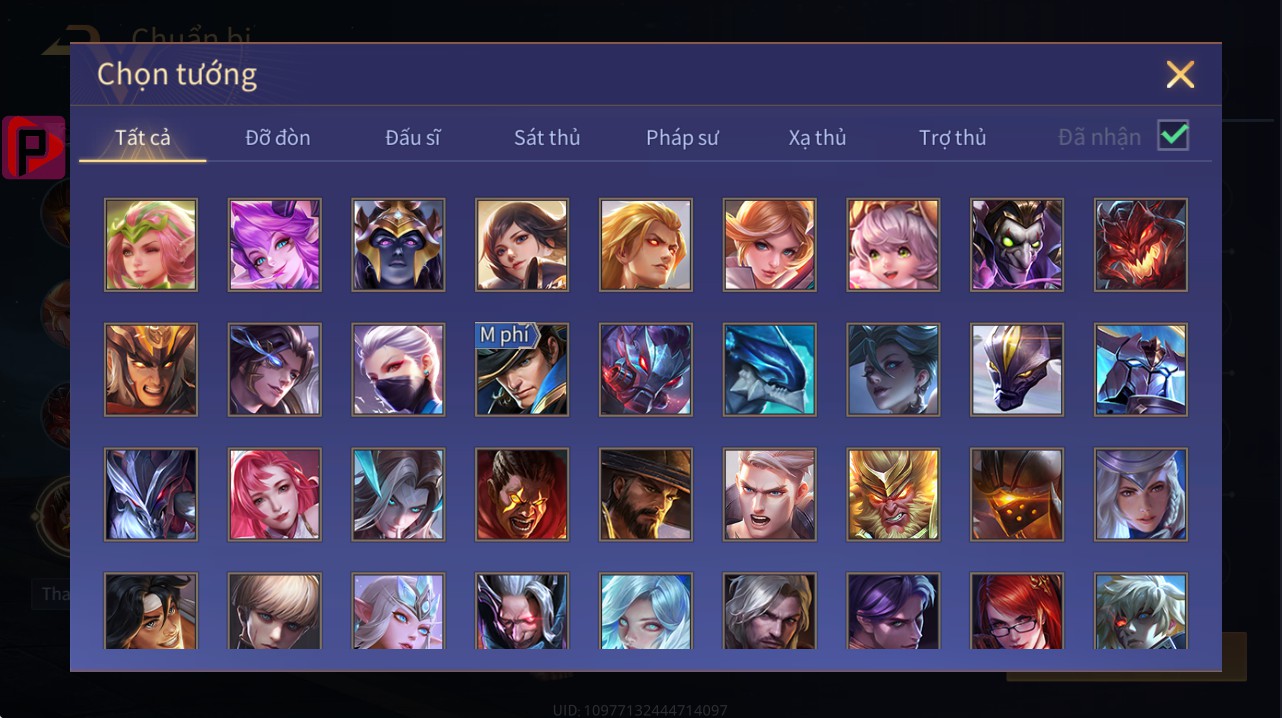The height and width of the screenshot is (718, 1282).
Task: Pick the cowboy hat bearded hero
Action: pyautogui.click(x=646, y=494)
